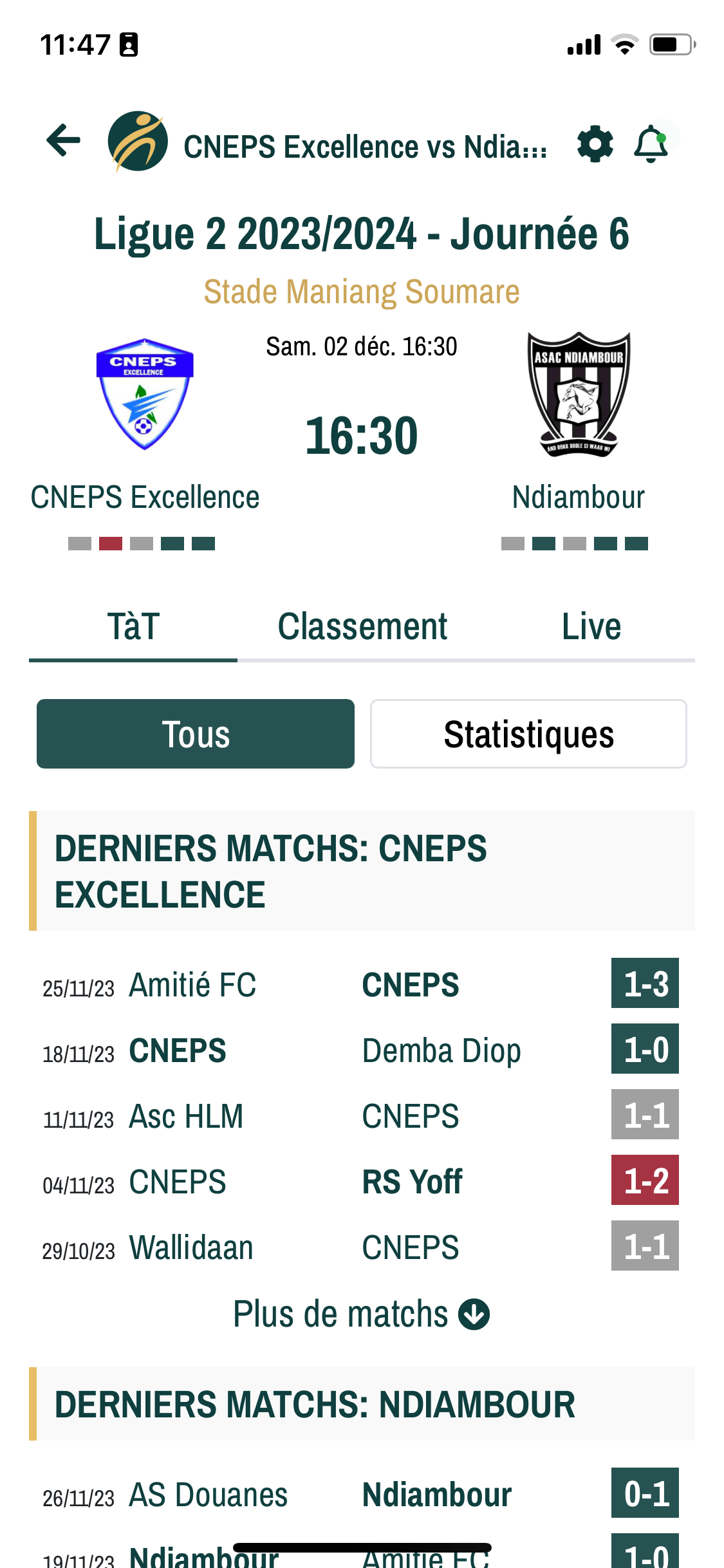The height and width of the screenshot is (1568, 724).
Task: Select the Tous filter toggle
Action: coord(196,734)
